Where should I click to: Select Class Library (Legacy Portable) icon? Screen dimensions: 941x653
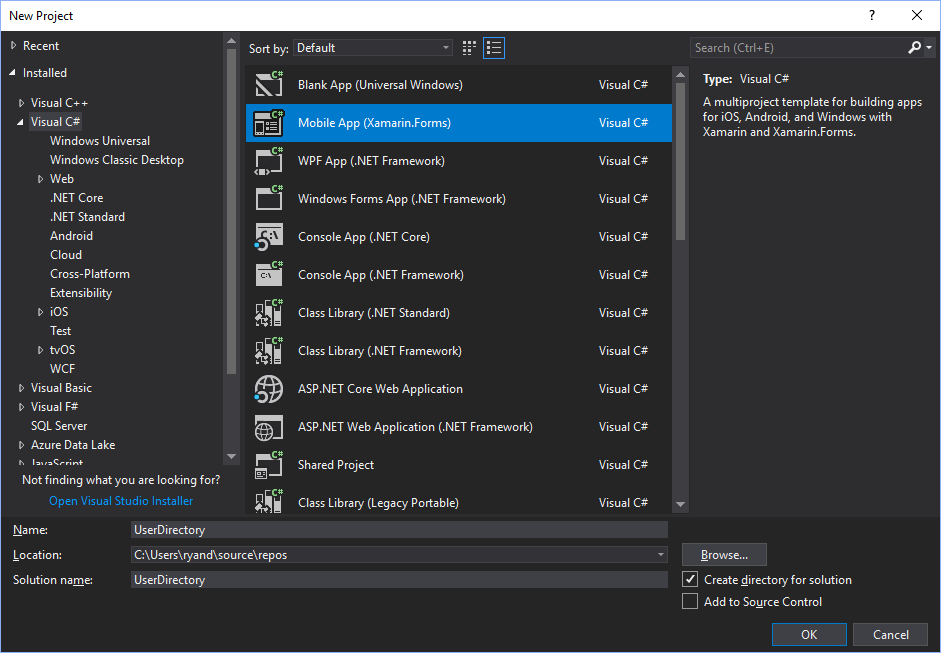269,502
